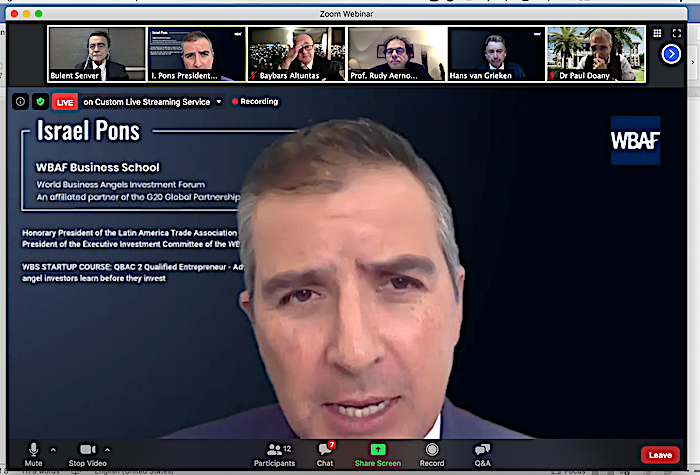The height and width of the screenshot is (475, 700).
Task: Click the chat unread badge showing 7
Action: pyautogui.click(x=331, y=445)
